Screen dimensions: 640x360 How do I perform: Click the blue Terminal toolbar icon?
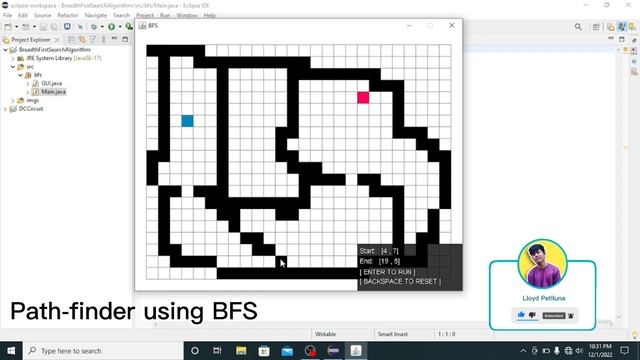pos(67,27)
